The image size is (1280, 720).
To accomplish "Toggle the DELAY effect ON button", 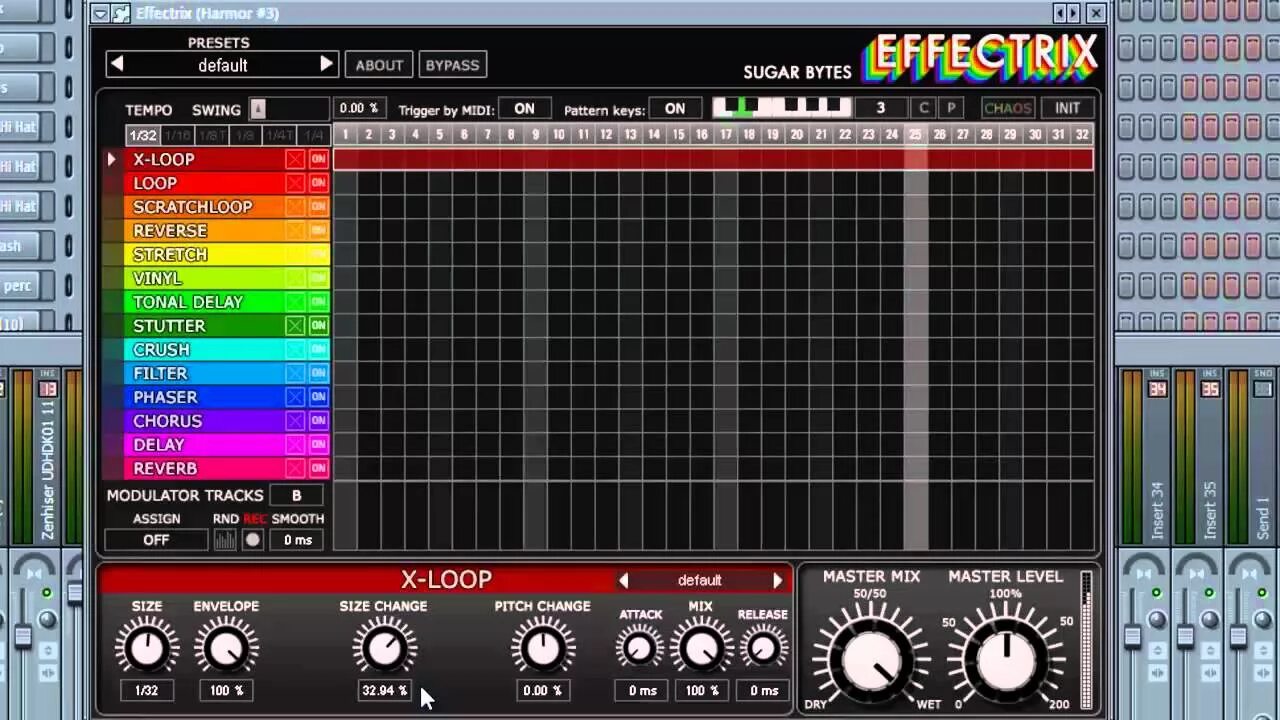I will pyautogui.click(x=318, y=445).
